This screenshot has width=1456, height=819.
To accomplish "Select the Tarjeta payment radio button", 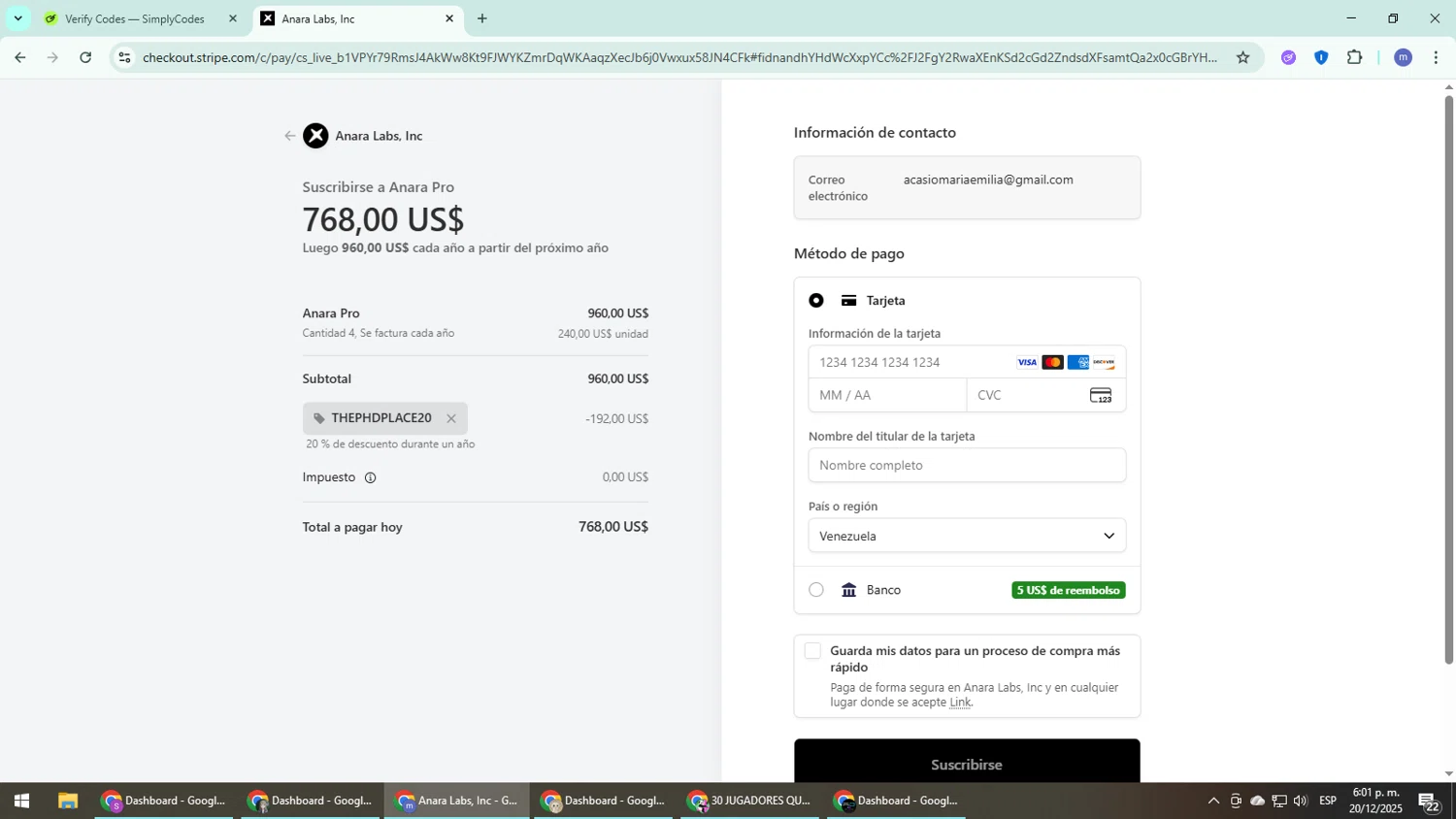I will coord(816,301).
